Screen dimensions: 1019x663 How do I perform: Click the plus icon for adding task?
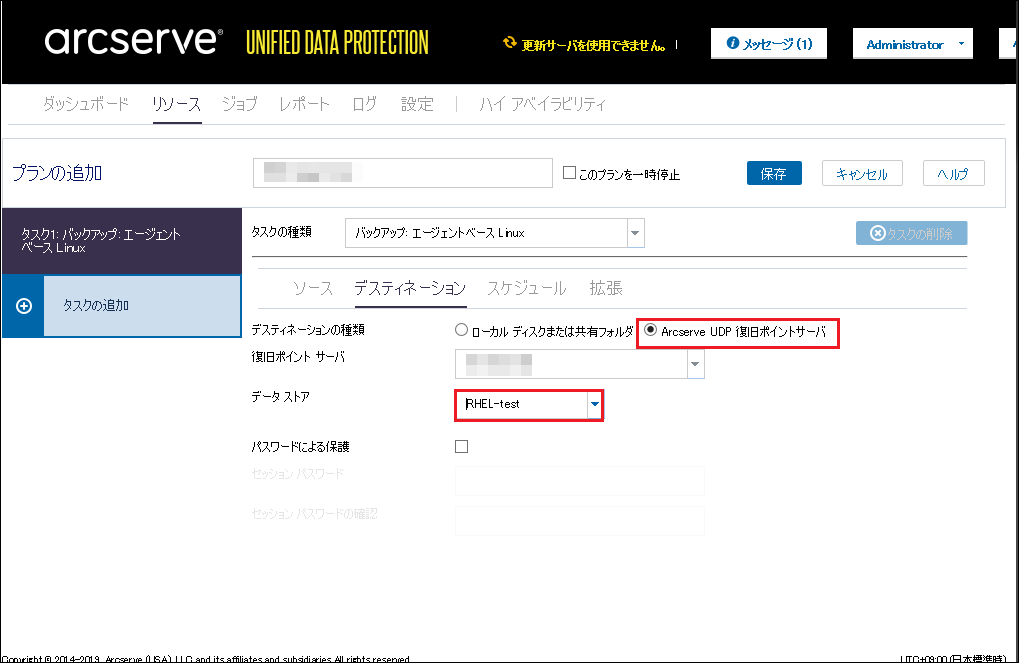click(24, 306)
